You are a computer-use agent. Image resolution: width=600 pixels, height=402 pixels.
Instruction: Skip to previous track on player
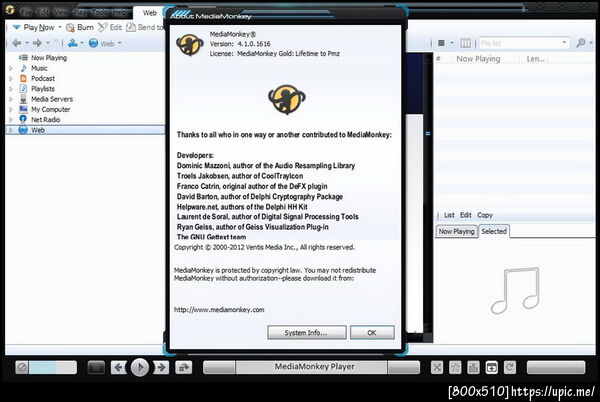119,368
